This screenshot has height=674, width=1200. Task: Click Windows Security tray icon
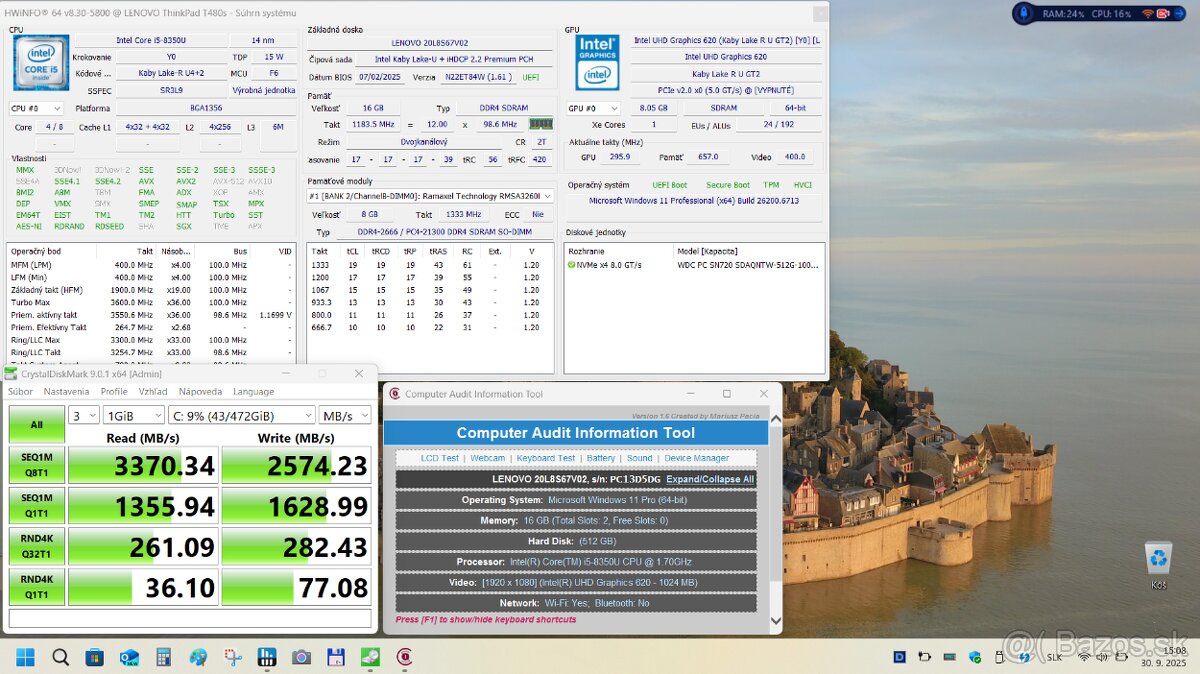975,657
